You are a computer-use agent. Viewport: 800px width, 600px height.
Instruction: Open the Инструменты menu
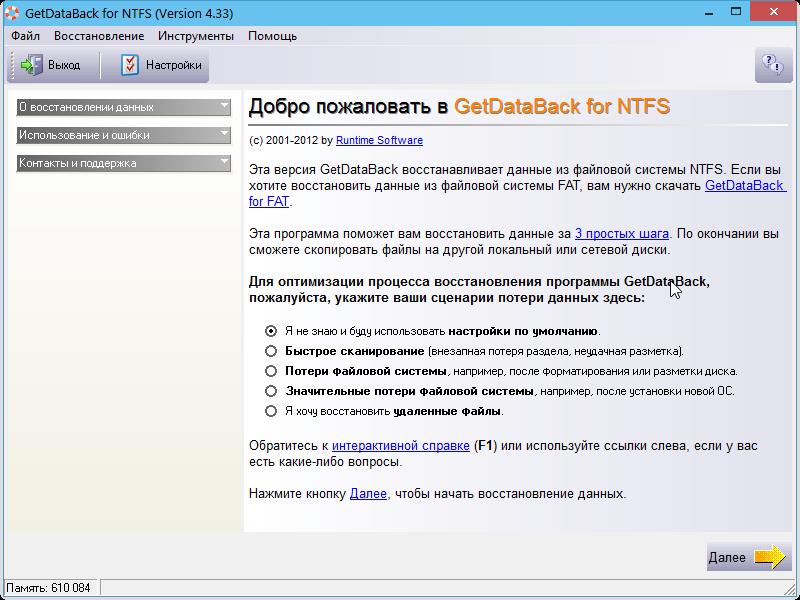pyautogui.click(x=196, y=36)
